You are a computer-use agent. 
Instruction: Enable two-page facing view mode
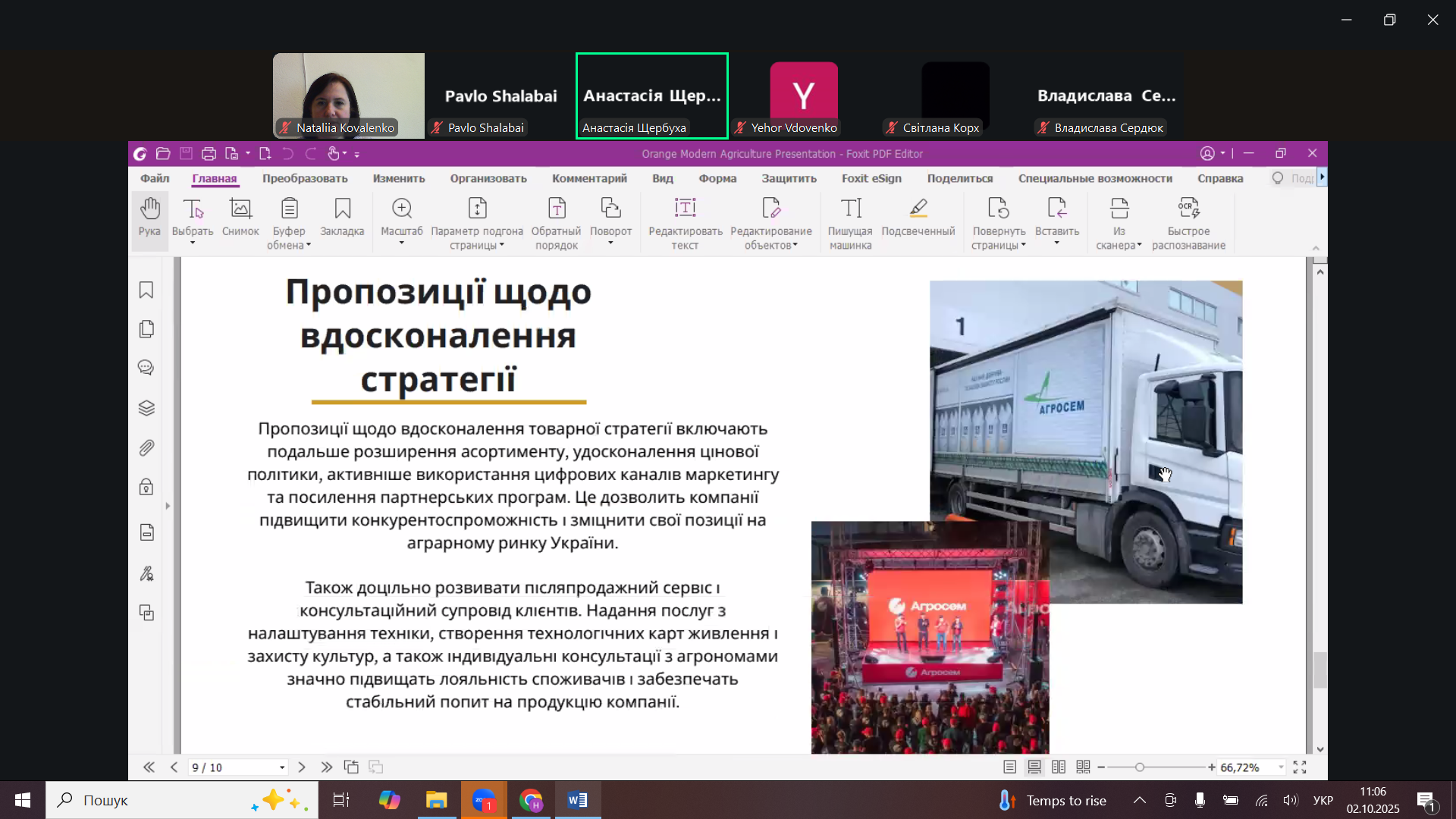coord(1059,767)
